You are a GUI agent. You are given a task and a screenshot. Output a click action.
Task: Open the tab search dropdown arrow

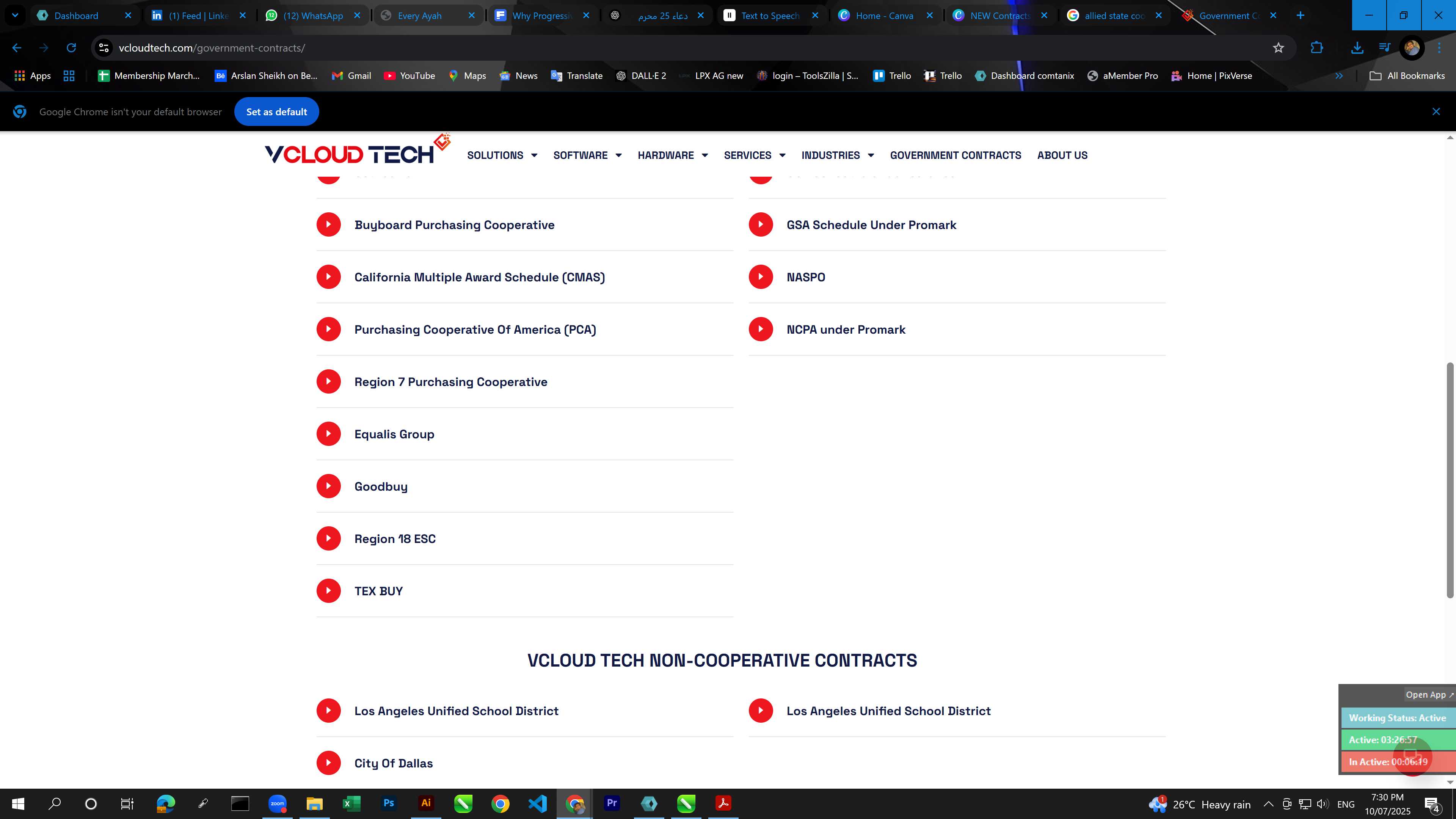click(x=15, y=15)
